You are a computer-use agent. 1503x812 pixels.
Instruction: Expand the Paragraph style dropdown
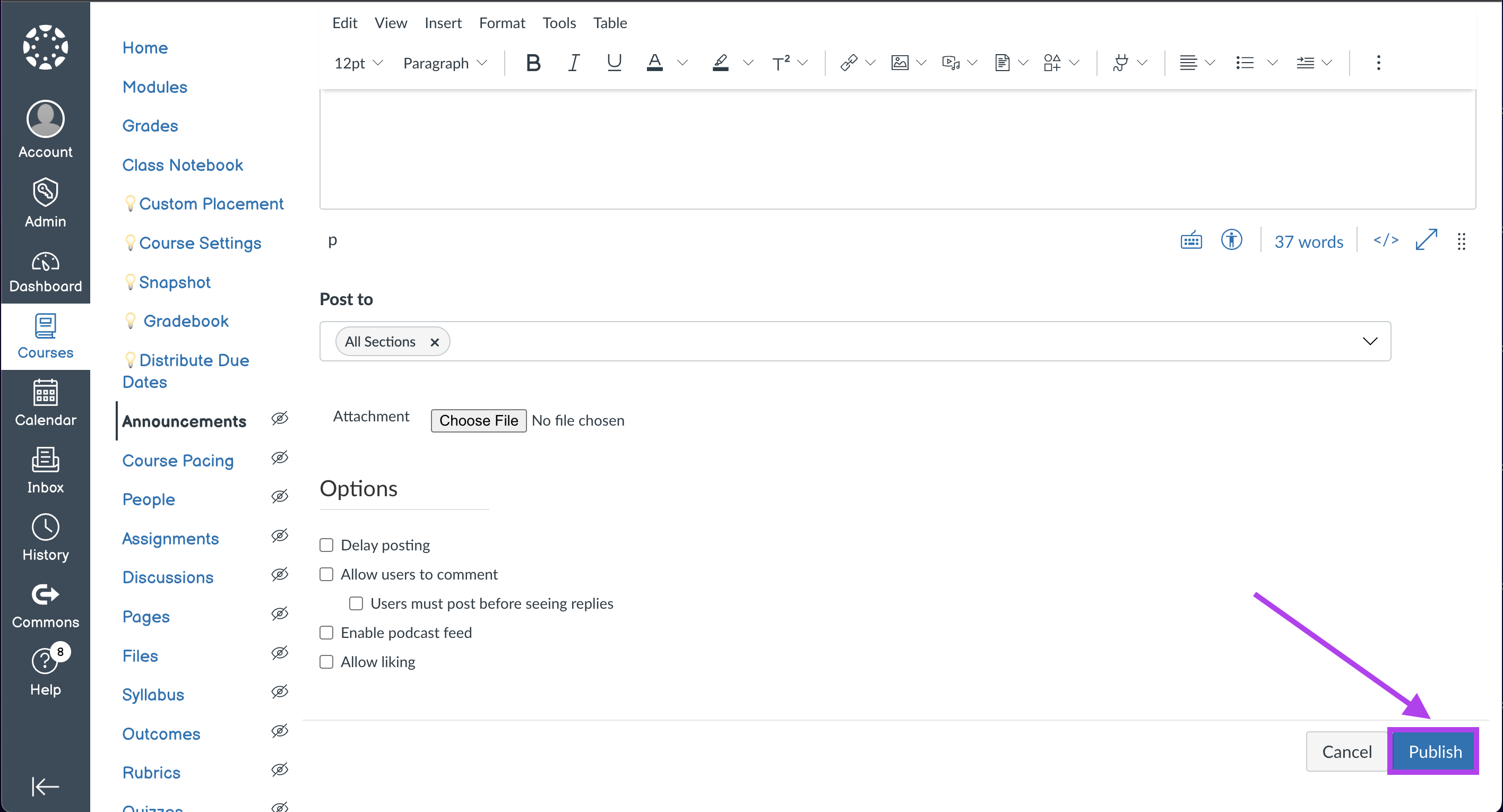[x=446, y=63]
